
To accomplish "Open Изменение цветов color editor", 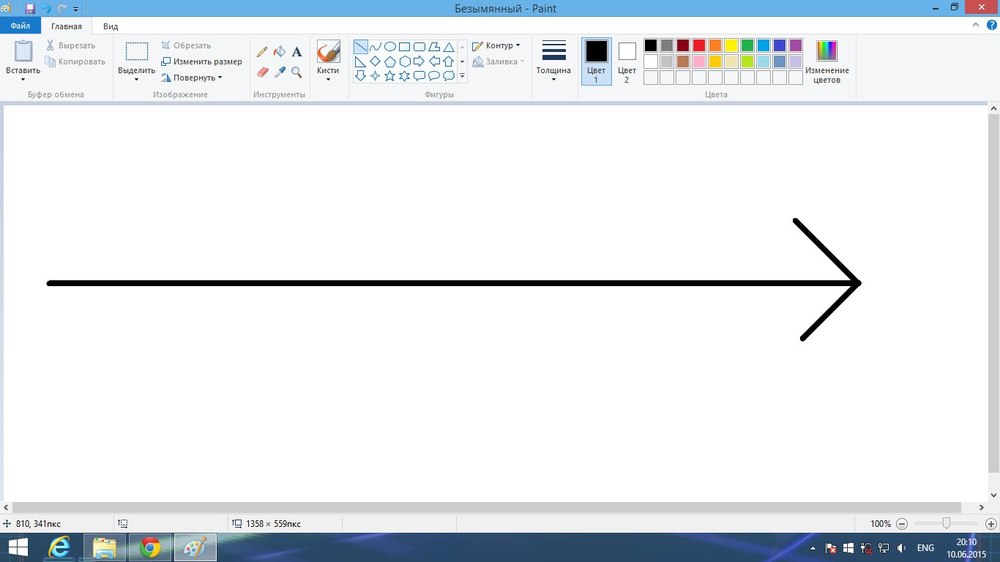I will click(827, 60).
